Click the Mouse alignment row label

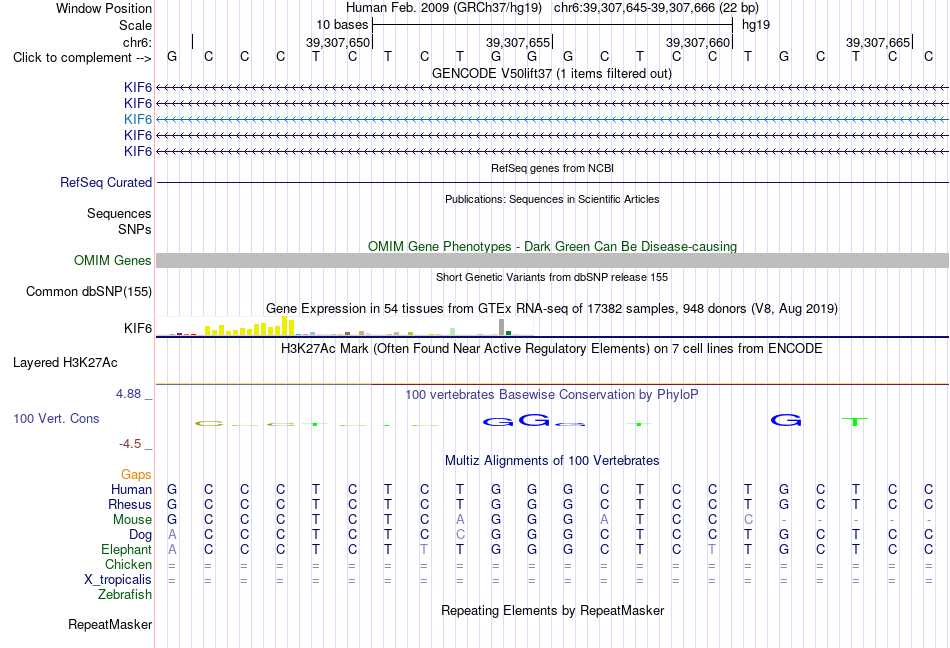point(132,520)
